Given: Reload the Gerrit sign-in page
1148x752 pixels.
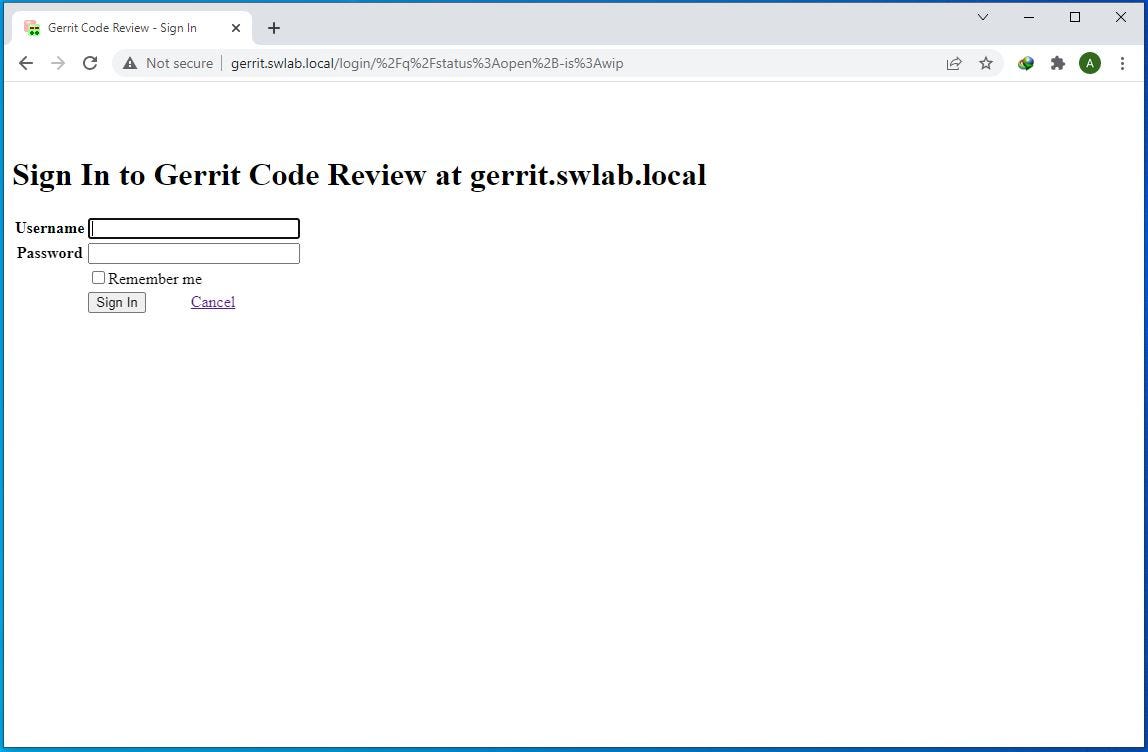Looking at the screenshot, I should point(90,63).
